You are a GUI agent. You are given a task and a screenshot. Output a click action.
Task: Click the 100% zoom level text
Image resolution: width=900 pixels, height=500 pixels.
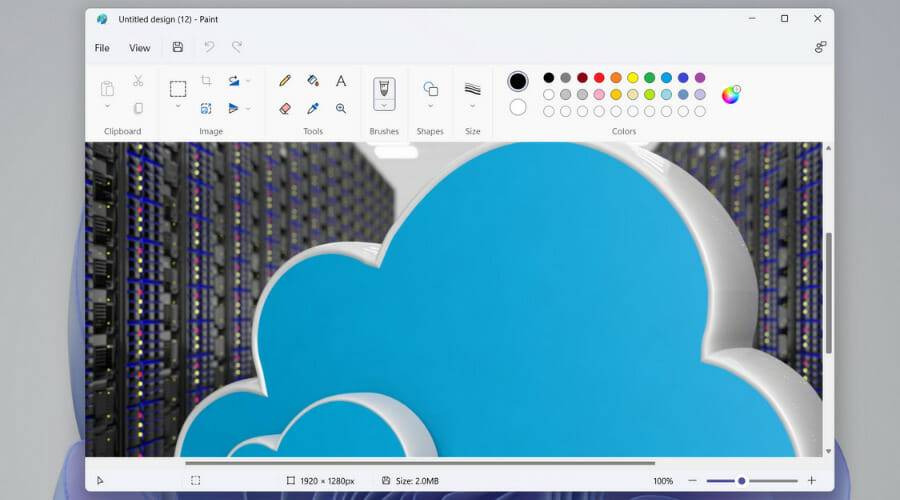pos(663,481)
